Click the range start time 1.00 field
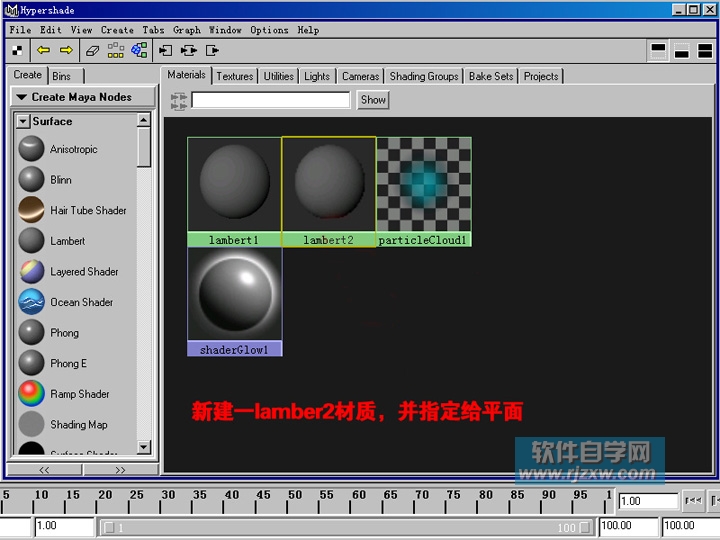720x540 pixels. [x=64, y=526]
